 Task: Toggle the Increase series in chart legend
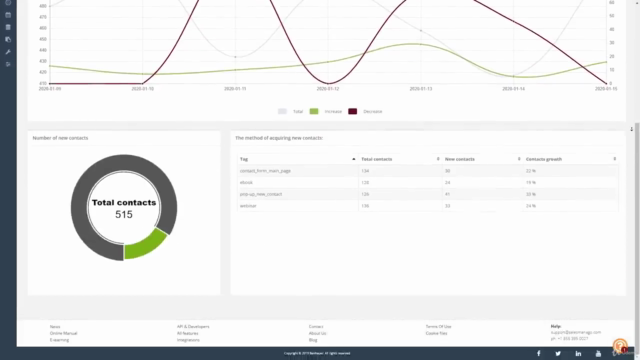[x=326, y=111]
